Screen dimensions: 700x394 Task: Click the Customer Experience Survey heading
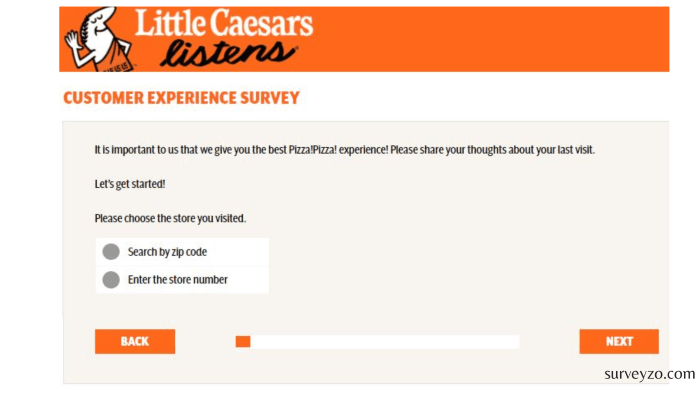coord(181,98)
